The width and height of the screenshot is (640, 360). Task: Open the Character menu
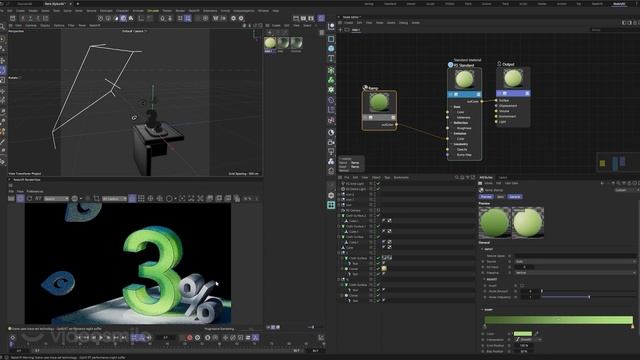[x=122, y=11]
